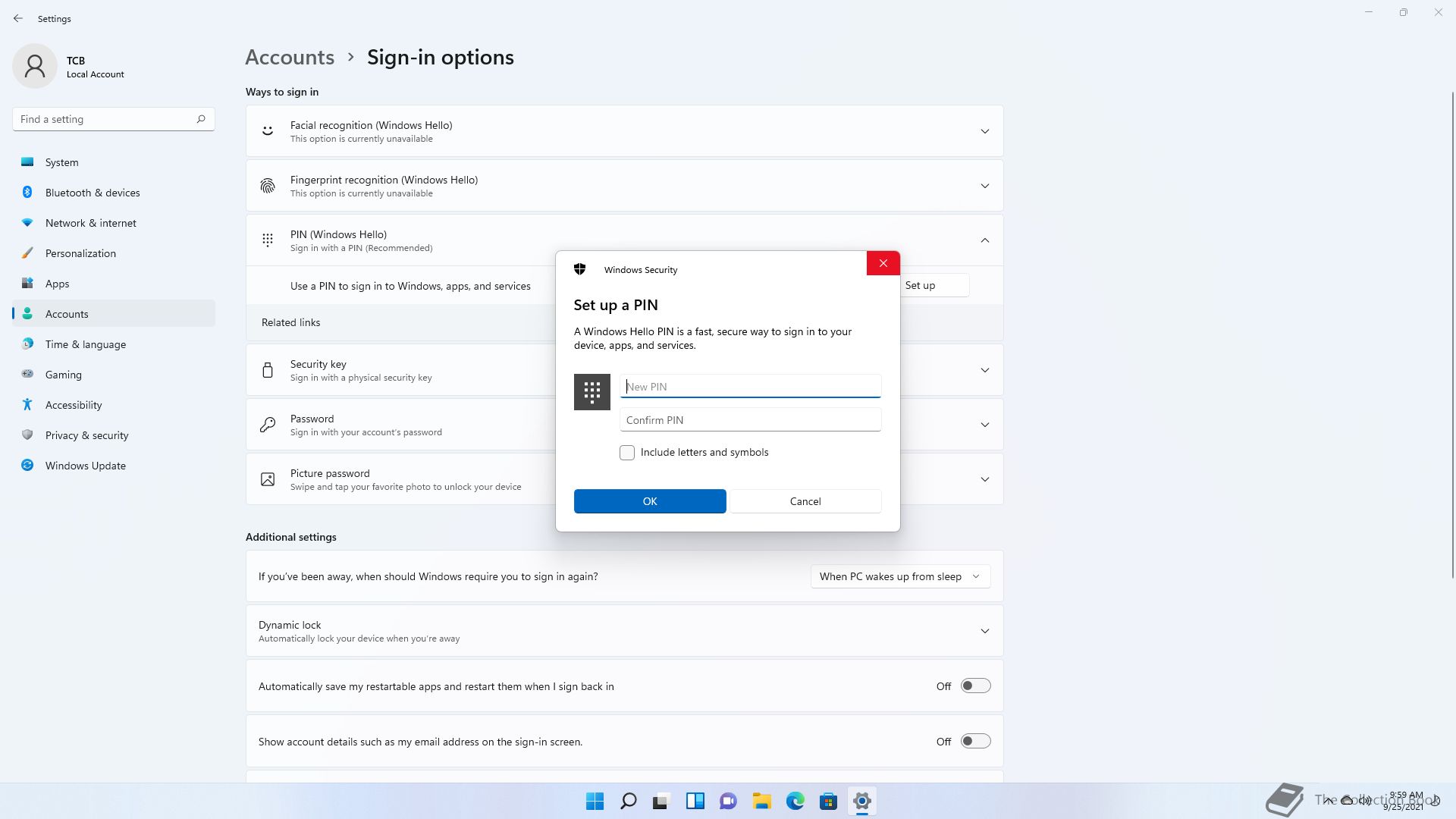Viewport: 1456px width, 819px height.
Task: Click the Password key icon
Action: (x=268, y=425)
